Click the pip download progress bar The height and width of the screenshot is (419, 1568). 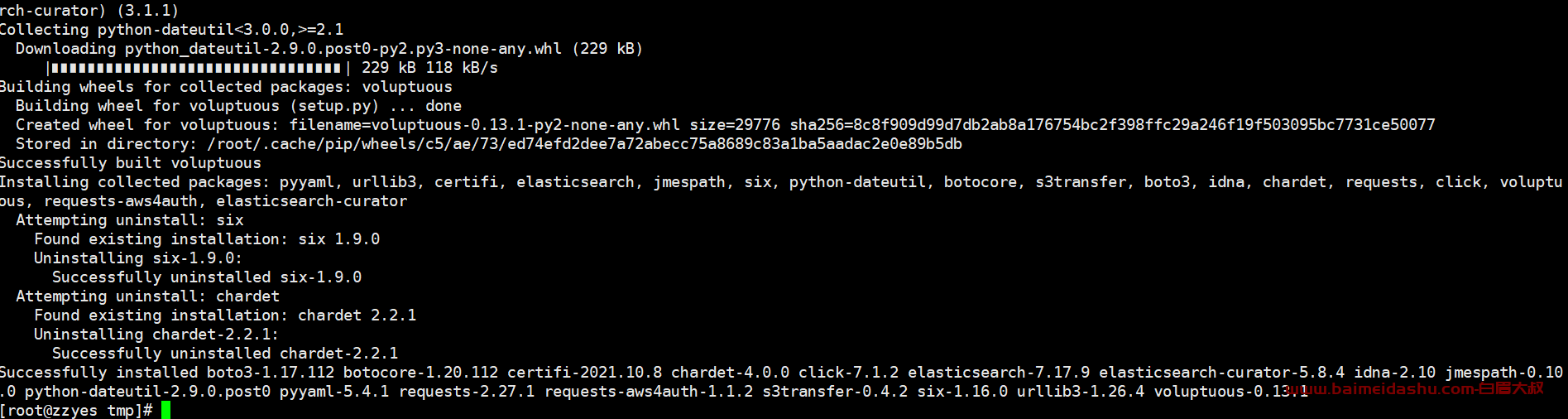(199, 68)
